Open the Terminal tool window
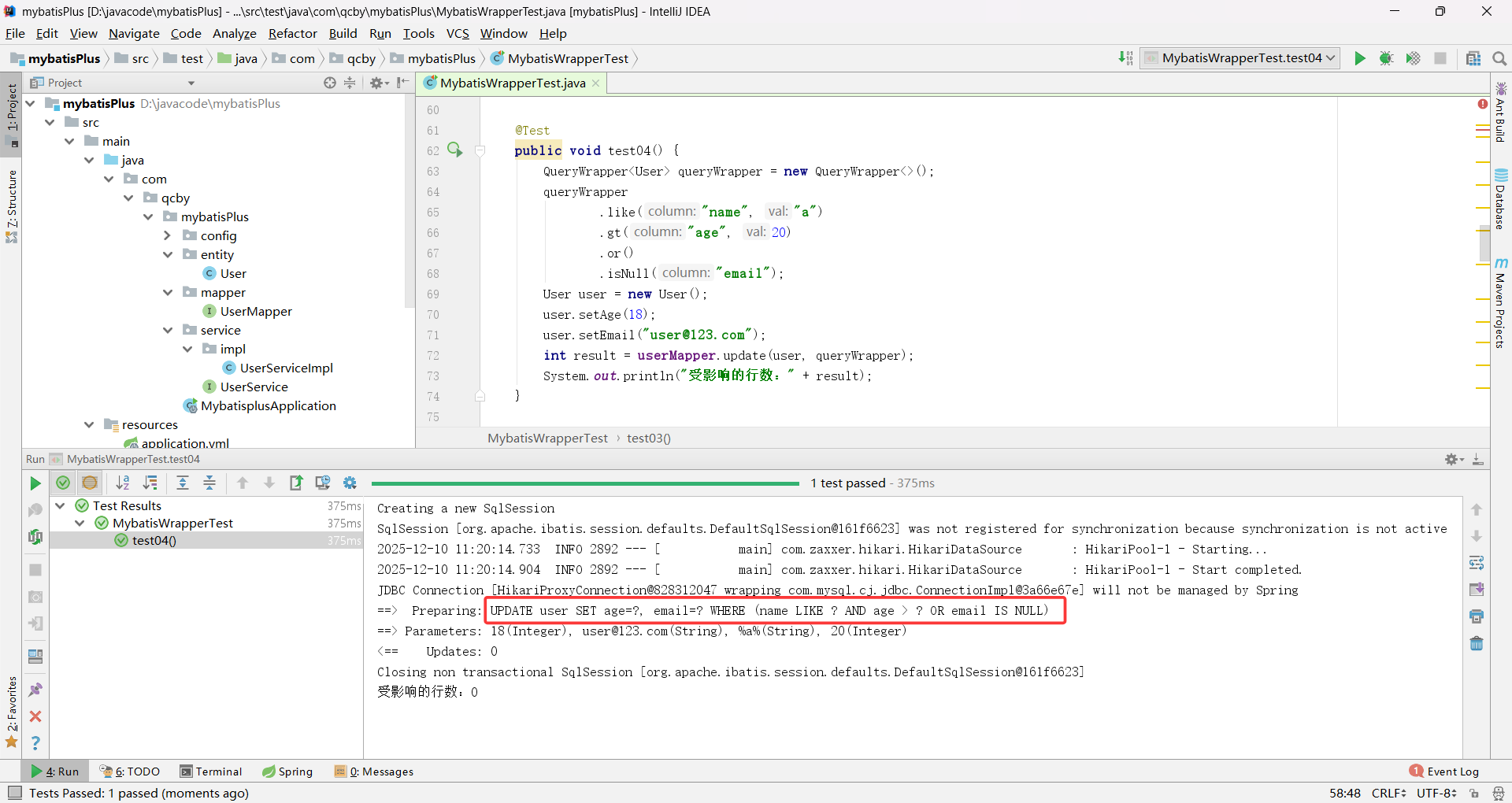Image resolution: width=1512 pixels, height=803 pixels. (x=211, y=772)
